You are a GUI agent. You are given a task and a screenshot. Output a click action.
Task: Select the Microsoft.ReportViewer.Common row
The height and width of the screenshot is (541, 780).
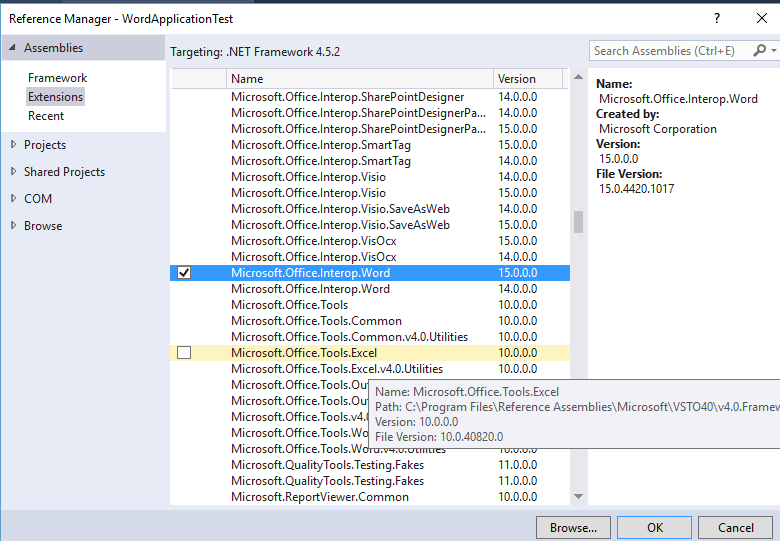click(370, 497)
